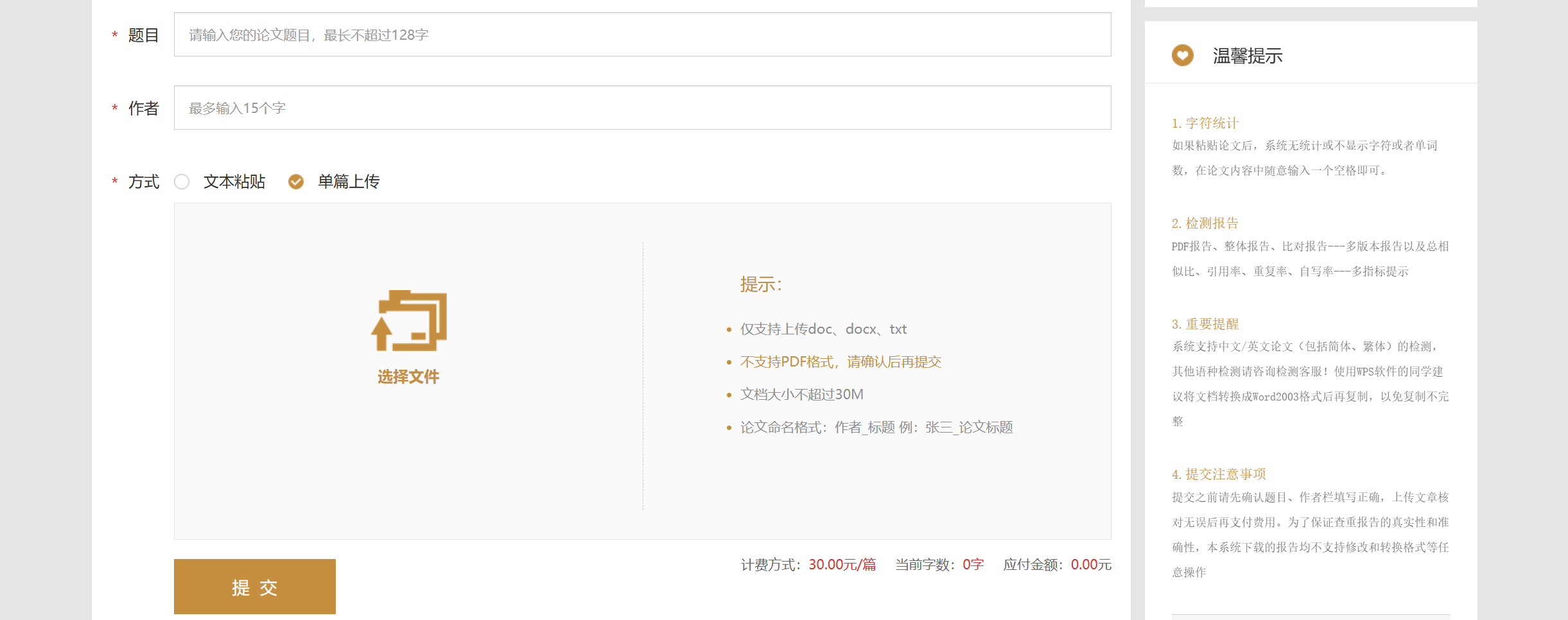
Task: Click the 单篇上传 option label
Action: 349,182
